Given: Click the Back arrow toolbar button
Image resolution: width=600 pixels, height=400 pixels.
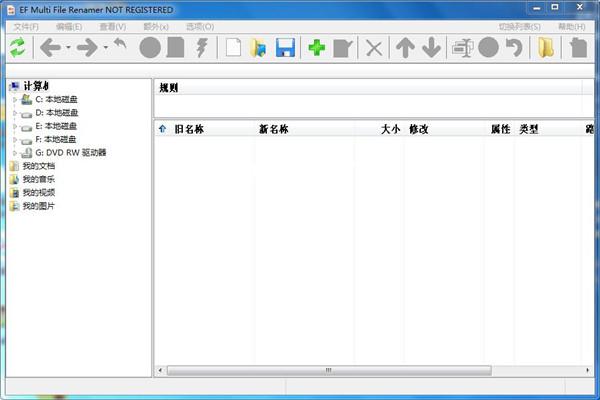Looking at the screenshot, I should click(x=50, y=47).
